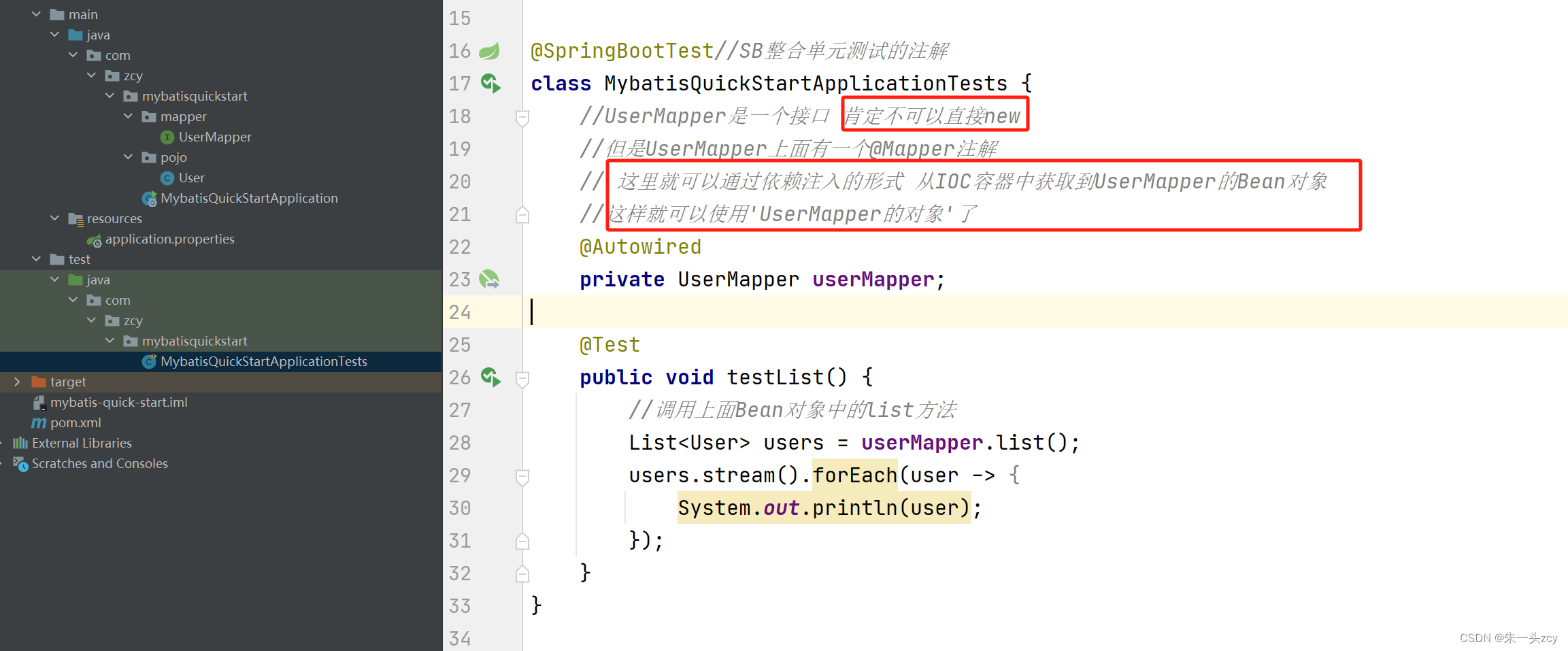The height and width of the screenshot is (651, 1568).
Task: Select the UserMapper interface icon in the tree
Action: pos(167,137)
